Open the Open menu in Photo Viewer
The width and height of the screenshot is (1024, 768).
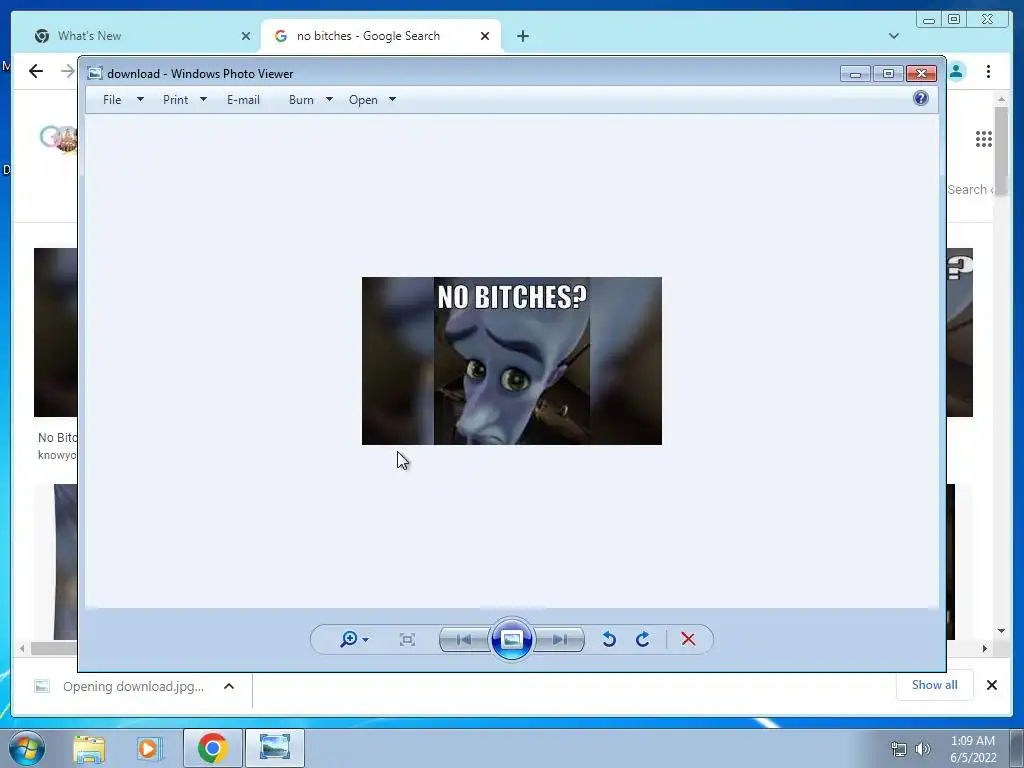[363, 100]
